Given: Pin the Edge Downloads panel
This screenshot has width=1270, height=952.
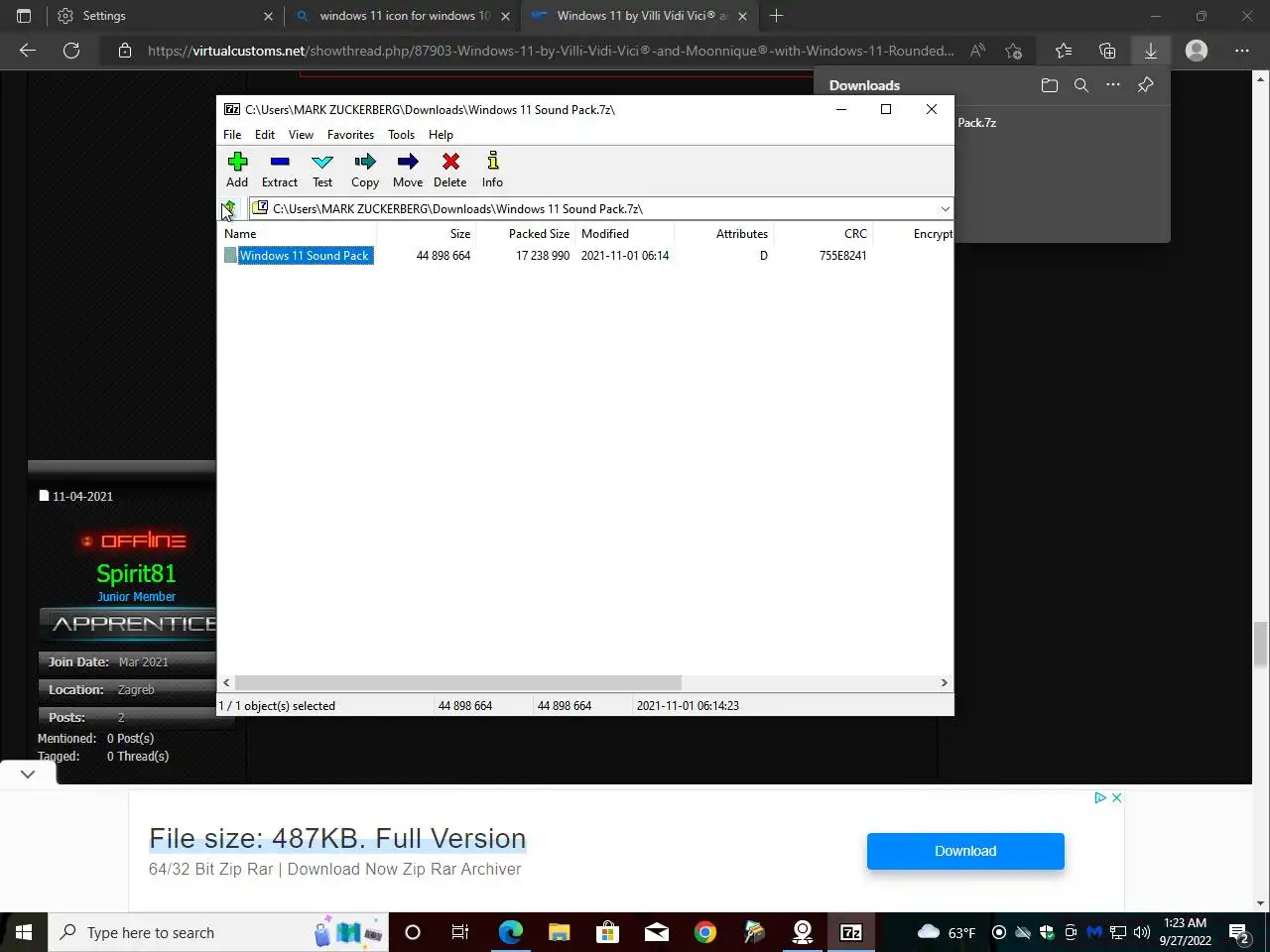Looking at the screenshot, I should click(x=1145, y=85).
